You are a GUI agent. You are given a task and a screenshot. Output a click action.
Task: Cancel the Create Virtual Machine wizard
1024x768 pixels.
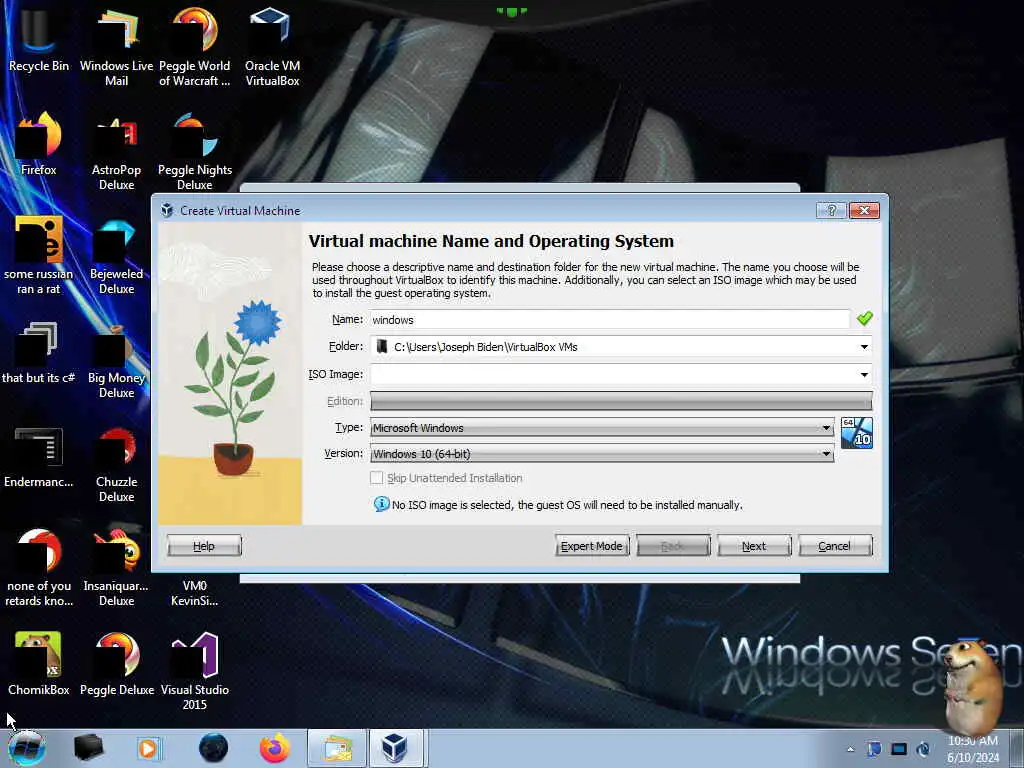835,546
